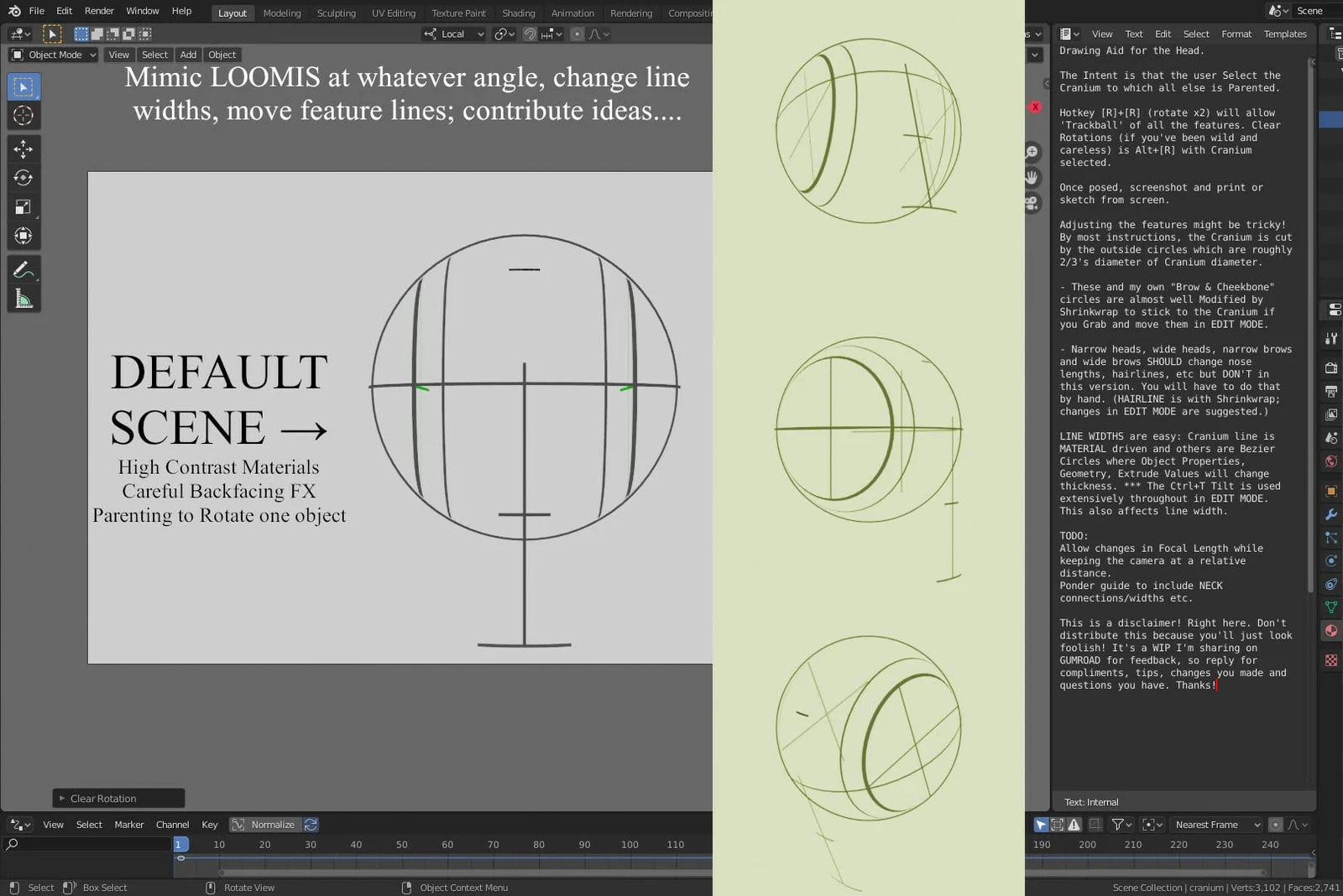Open the Local transform orientation dropdown
This screenshot has width=1343, height=896.
pos(454,34)
